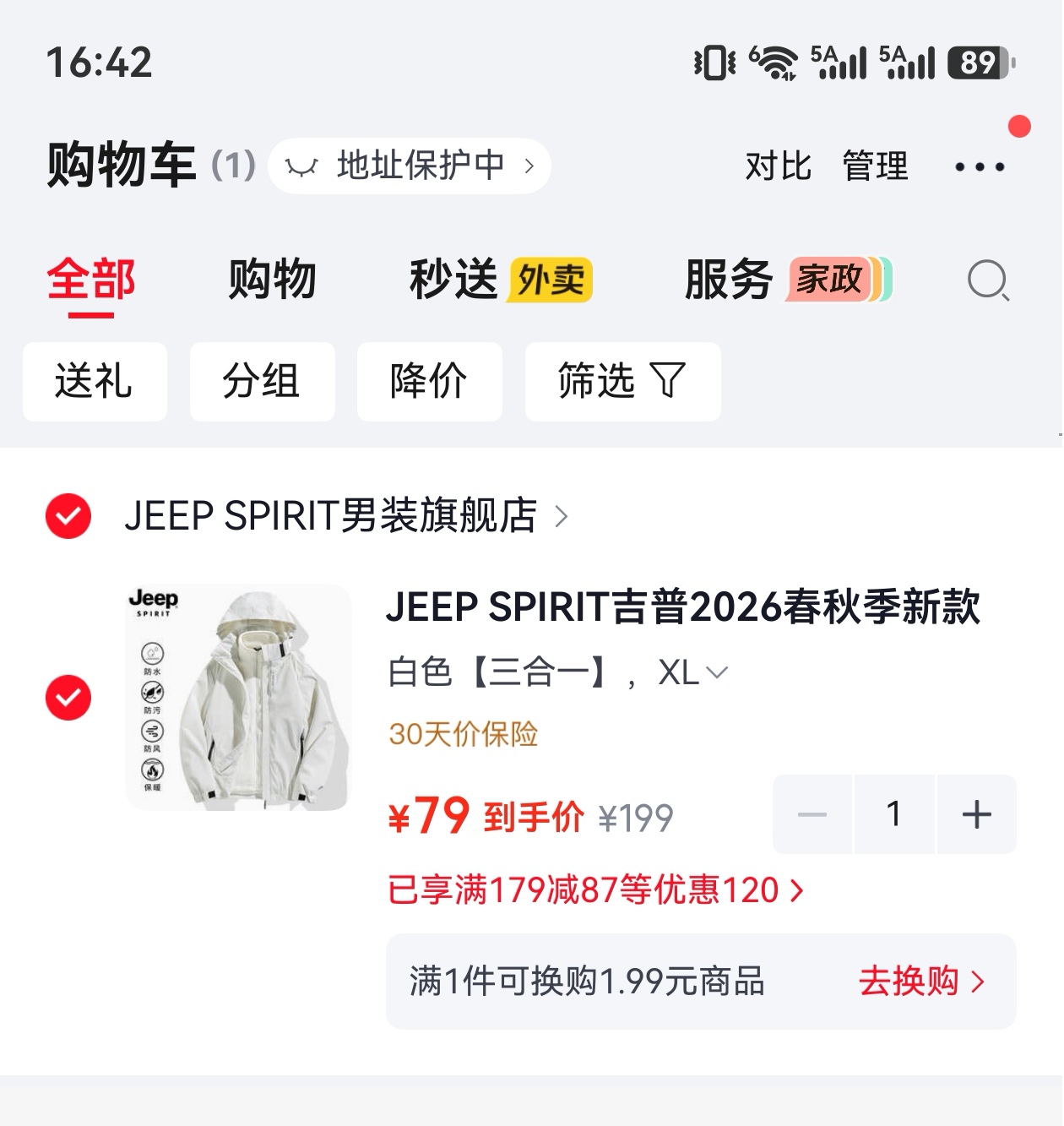1064x1126 pixels.
Task: Tap the Wi-Fi icon in status bar
Action: click(774, 63)
